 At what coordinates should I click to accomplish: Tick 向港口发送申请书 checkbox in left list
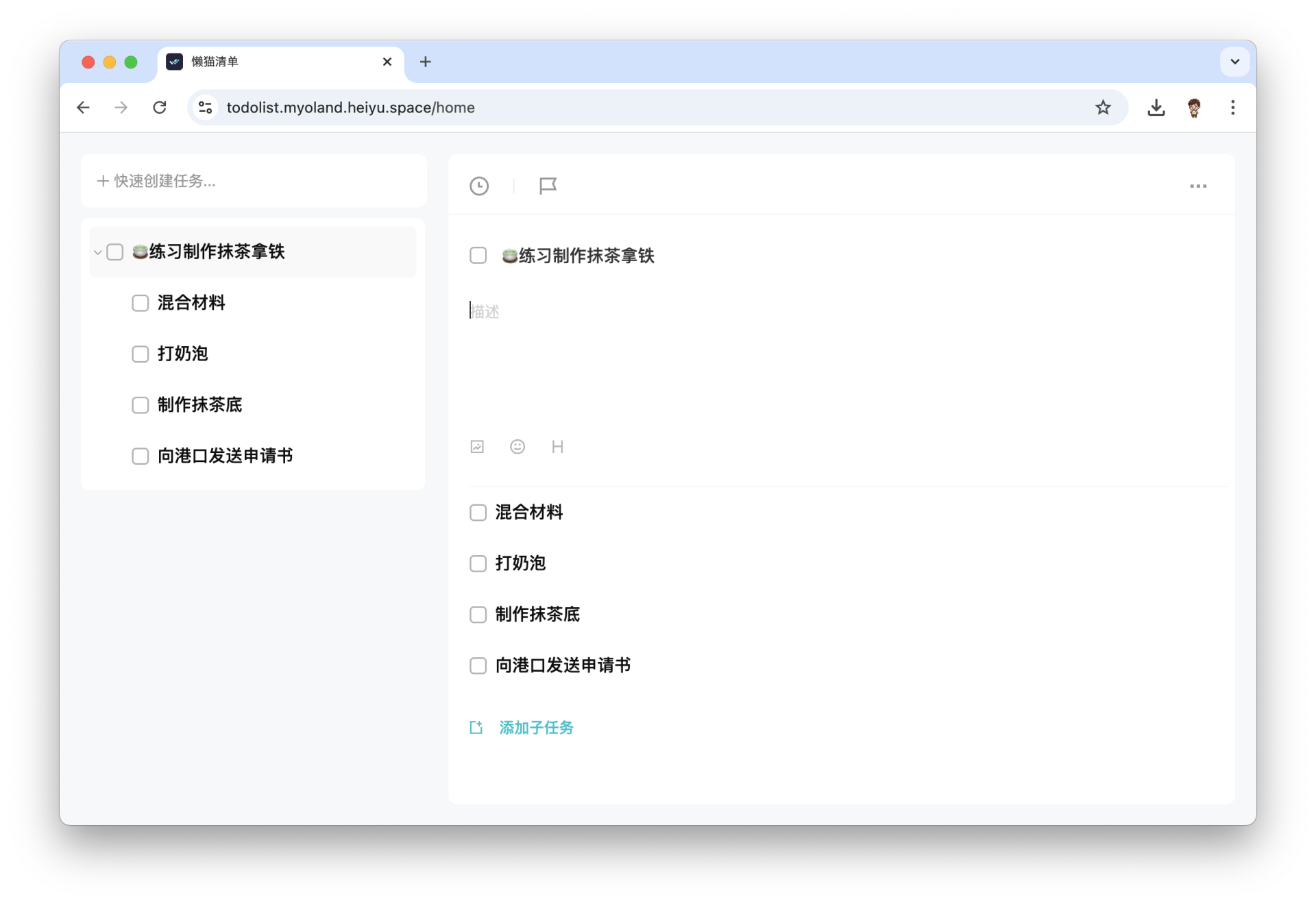141,456
